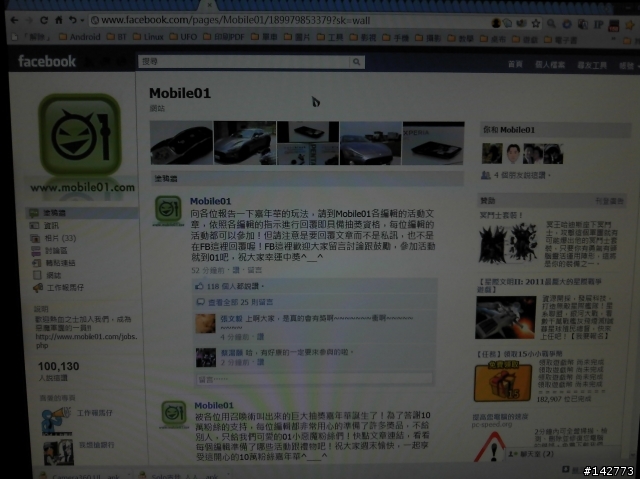Open the 聊天室 (2) chat bar
The image size is (640, 479).
coord(533,454)
